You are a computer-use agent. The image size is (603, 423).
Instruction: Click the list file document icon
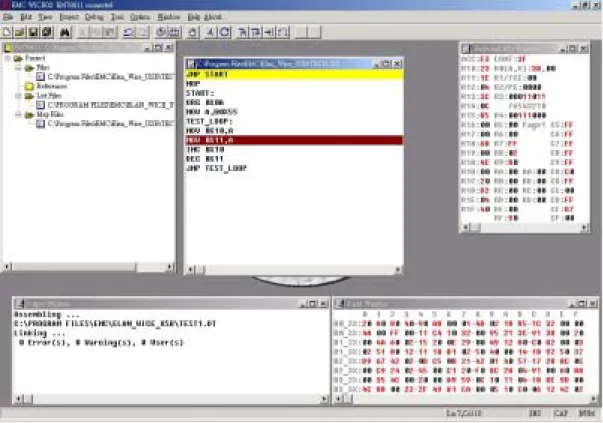point(40,105)
